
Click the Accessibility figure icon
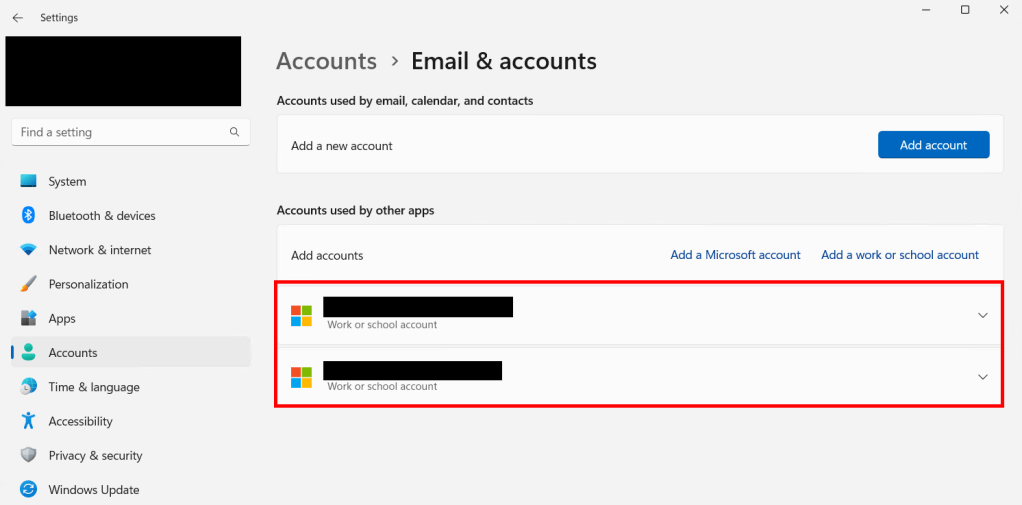28,421
